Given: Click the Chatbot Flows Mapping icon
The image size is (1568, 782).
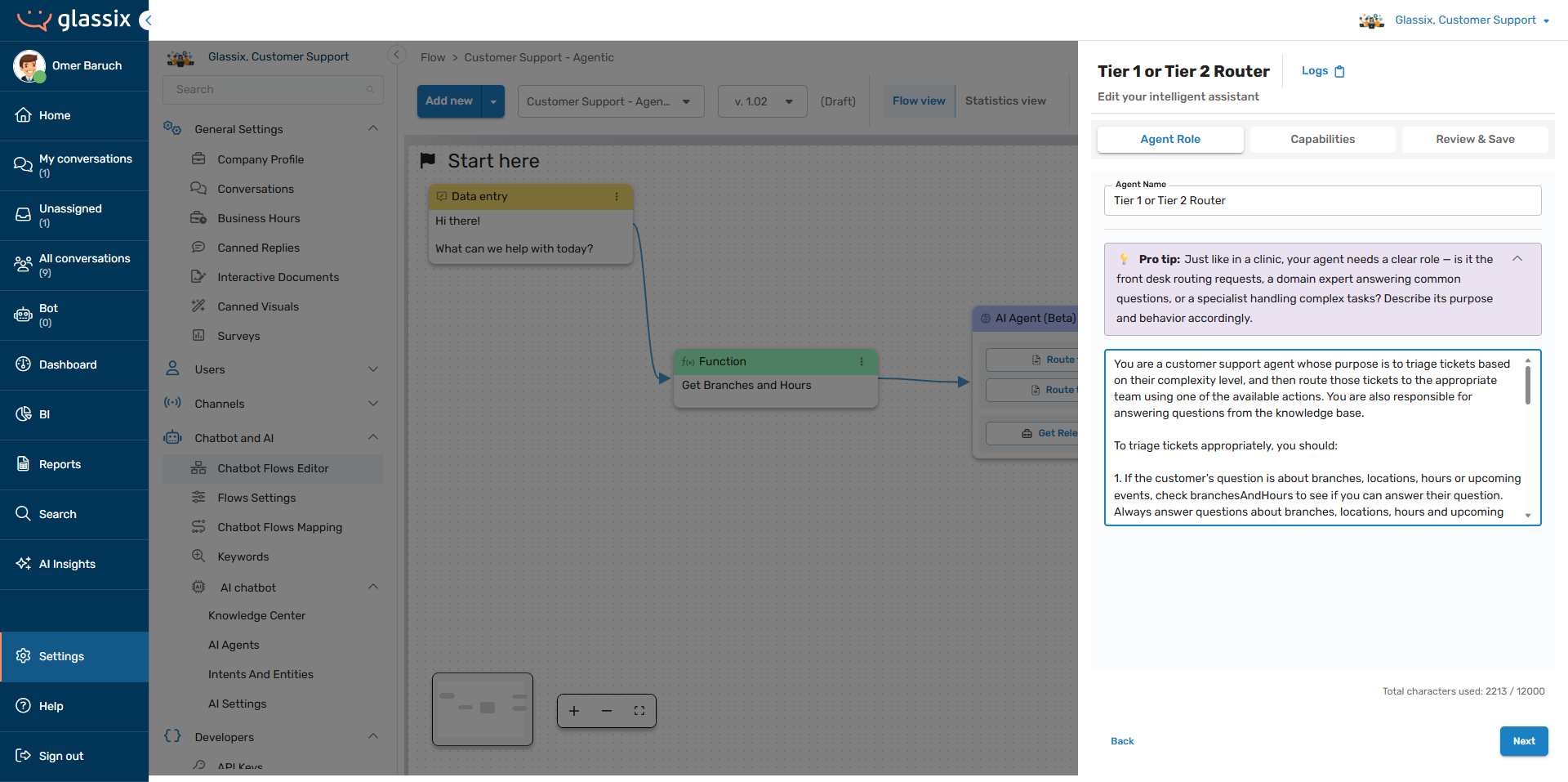Looking at the screenshot, I should click(198, 527).
